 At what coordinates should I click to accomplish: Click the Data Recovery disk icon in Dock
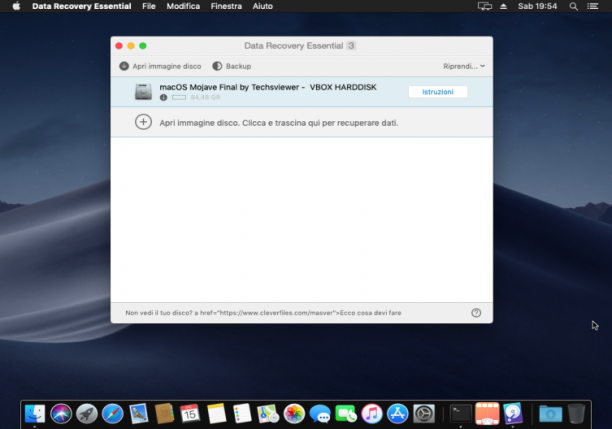click(512, 413)
